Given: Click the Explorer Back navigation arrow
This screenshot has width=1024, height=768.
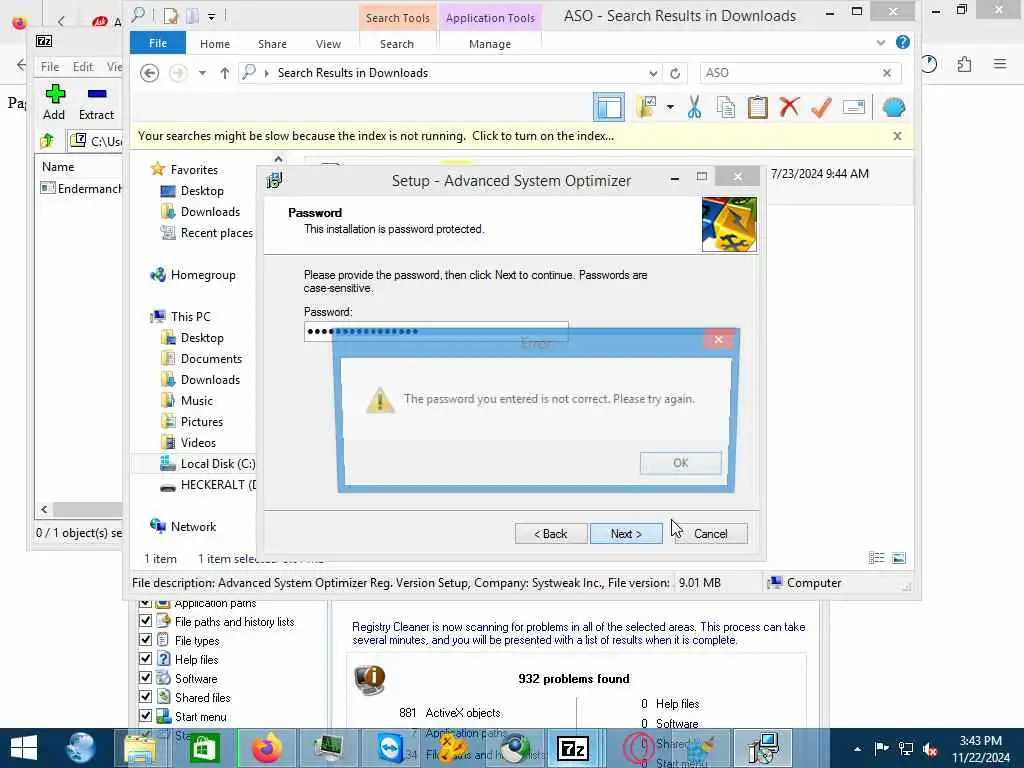Looking at the screenshot, I should [x=150, y=72].
